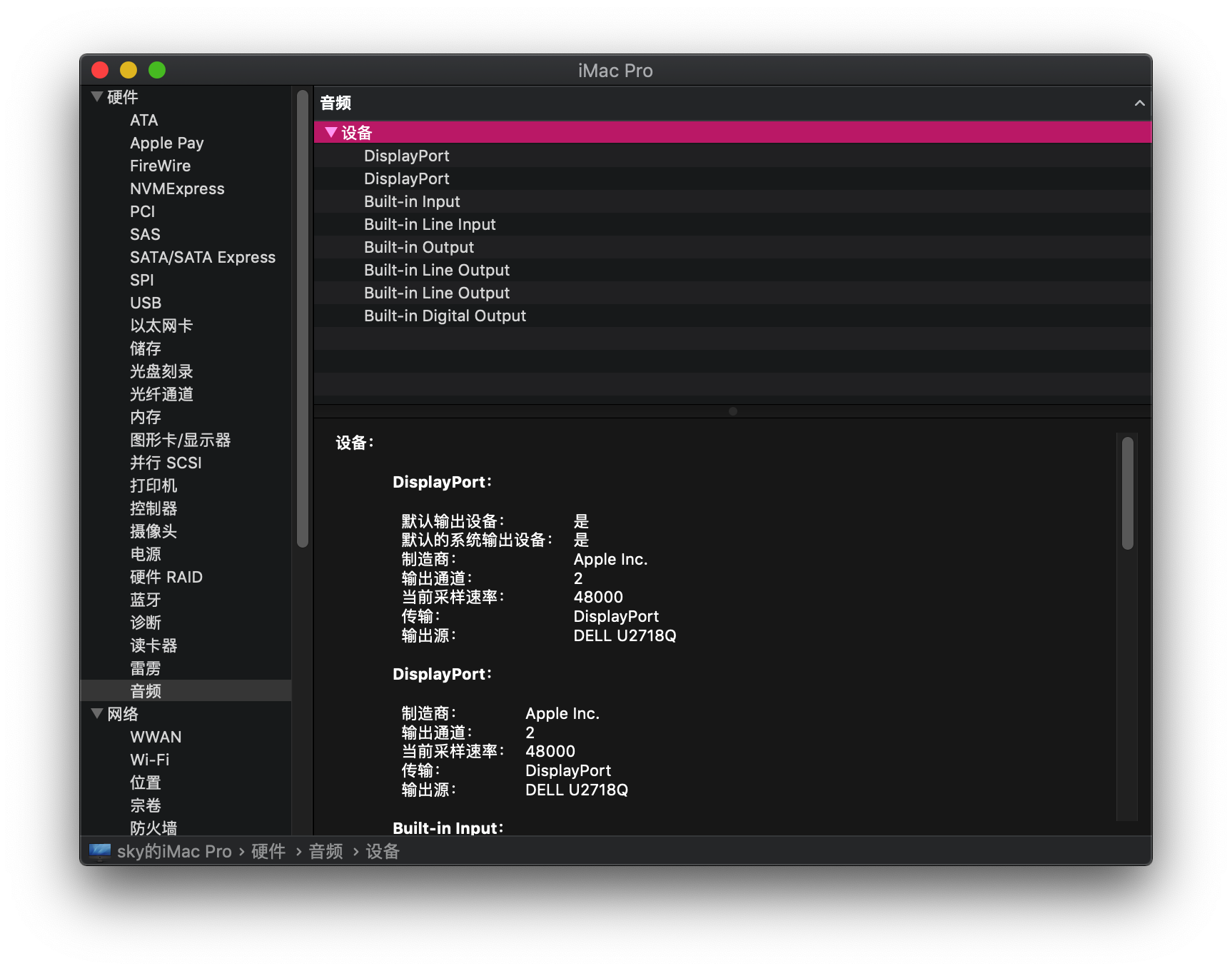This screenshot has width=1232, height=971.
Task: Click the yellow minimize window button
Action: click(128, 70)
